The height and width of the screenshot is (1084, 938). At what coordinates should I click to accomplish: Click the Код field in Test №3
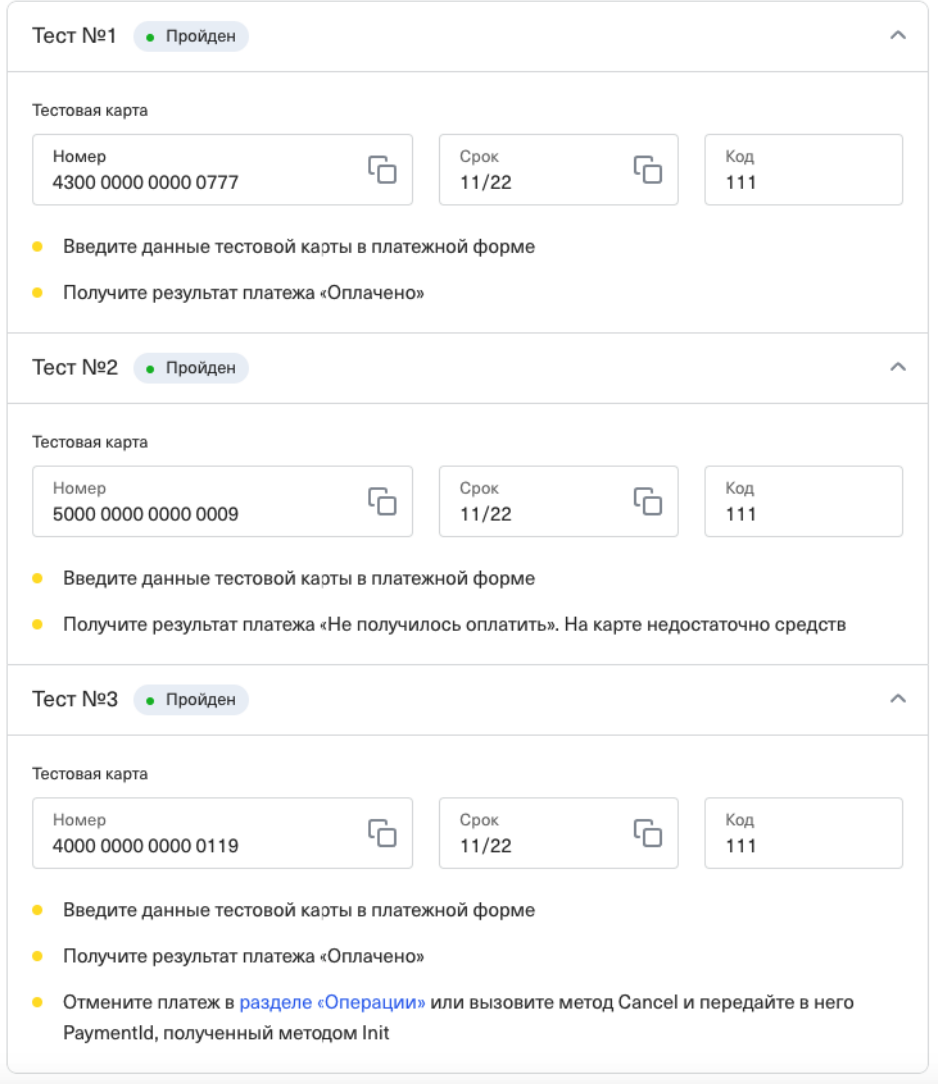[x=803, y=833]
